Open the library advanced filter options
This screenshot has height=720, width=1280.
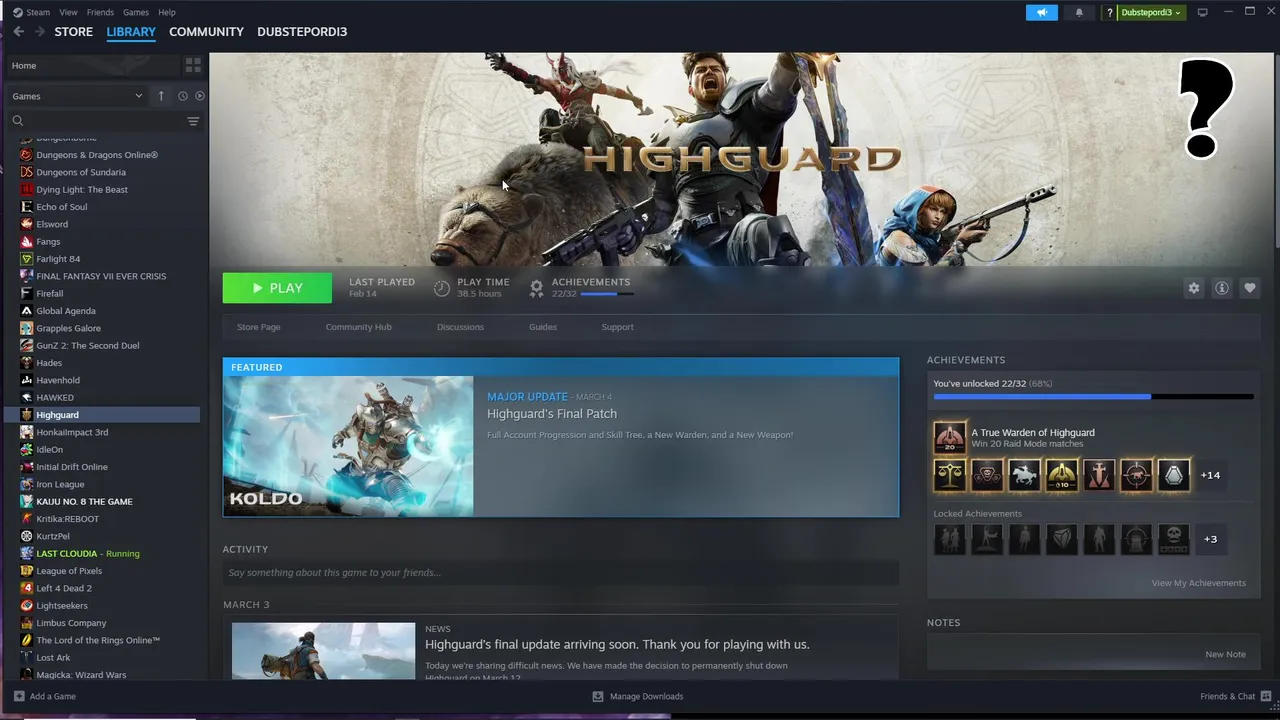pyautogui.click(x=193, y=121)
